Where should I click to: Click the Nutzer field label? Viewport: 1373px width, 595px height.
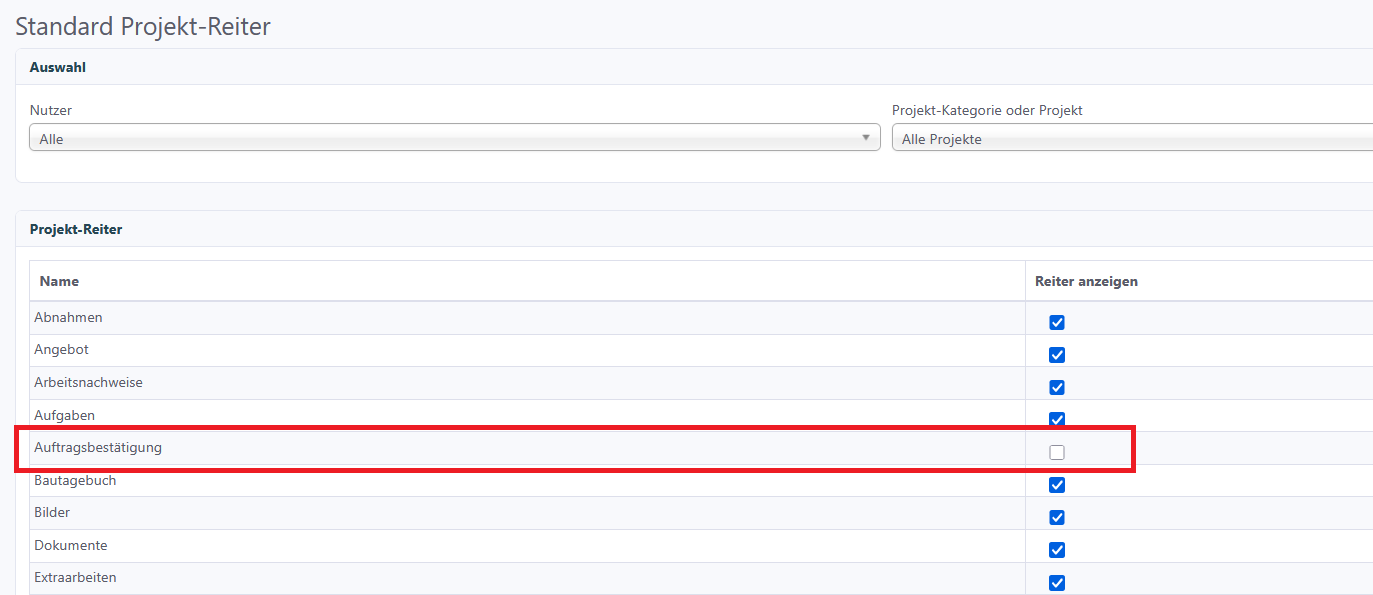tap(51, 110)
